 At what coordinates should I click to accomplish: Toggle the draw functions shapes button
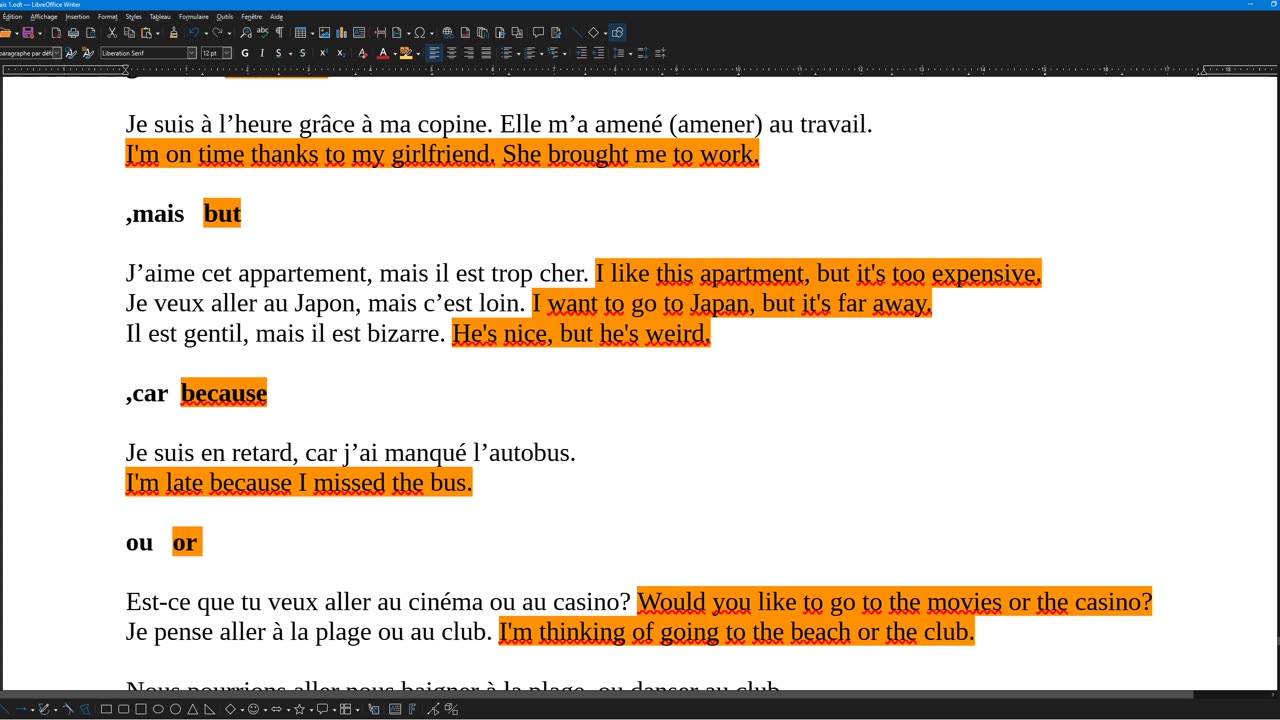617,33
